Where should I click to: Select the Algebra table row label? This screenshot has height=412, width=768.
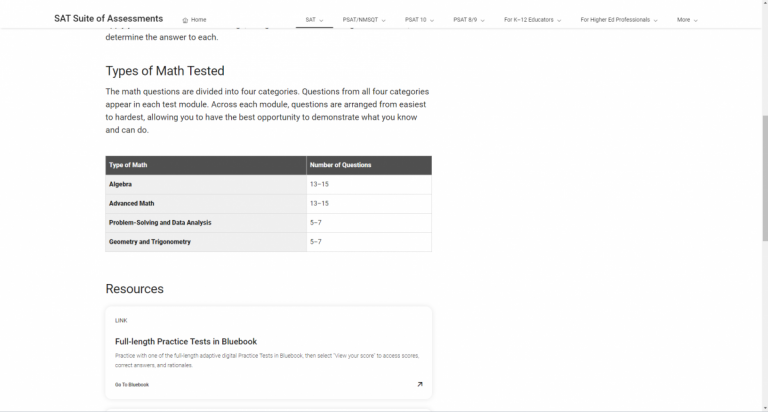[x=120, y=184]
